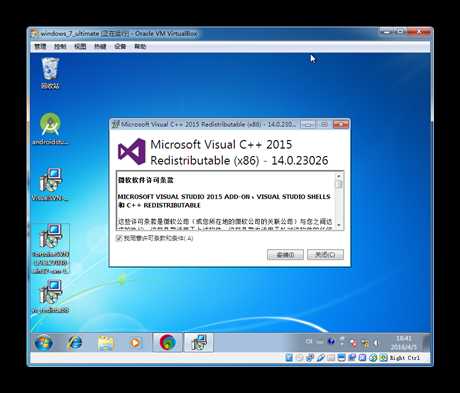
Task: Click the shared folders indicator in the VirtualBox status bar
Action: tap(331, 358)
